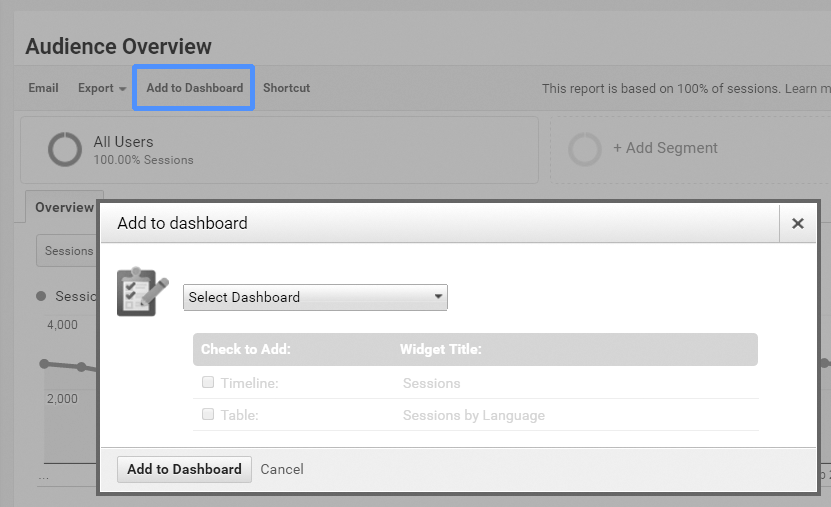831x507 pixels.
Task: Click the Check to Add header
Action: pos(245,350)
